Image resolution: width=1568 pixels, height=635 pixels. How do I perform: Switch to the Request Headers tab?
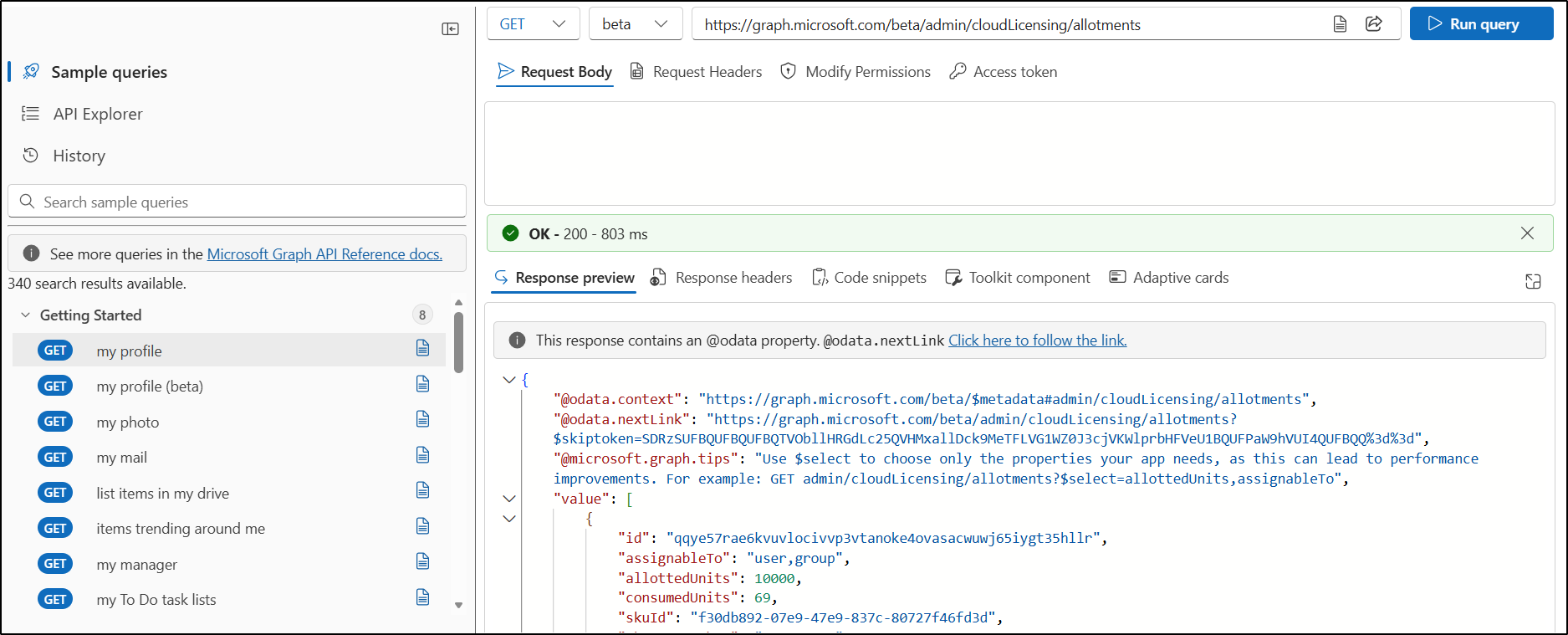[x=696, y=72]
